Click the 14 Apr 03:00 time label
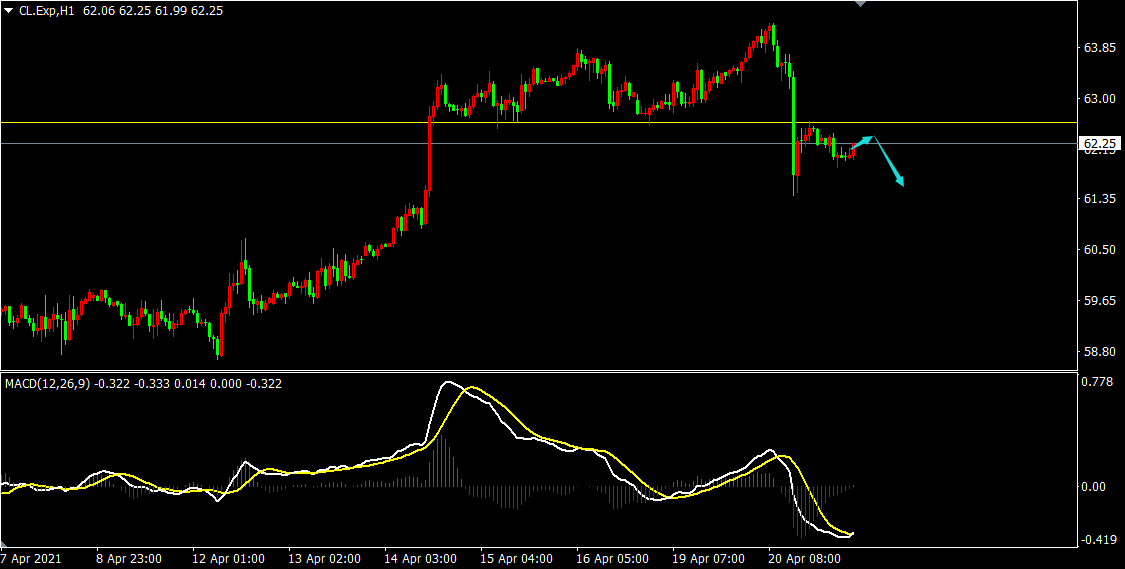 (421, 558)
